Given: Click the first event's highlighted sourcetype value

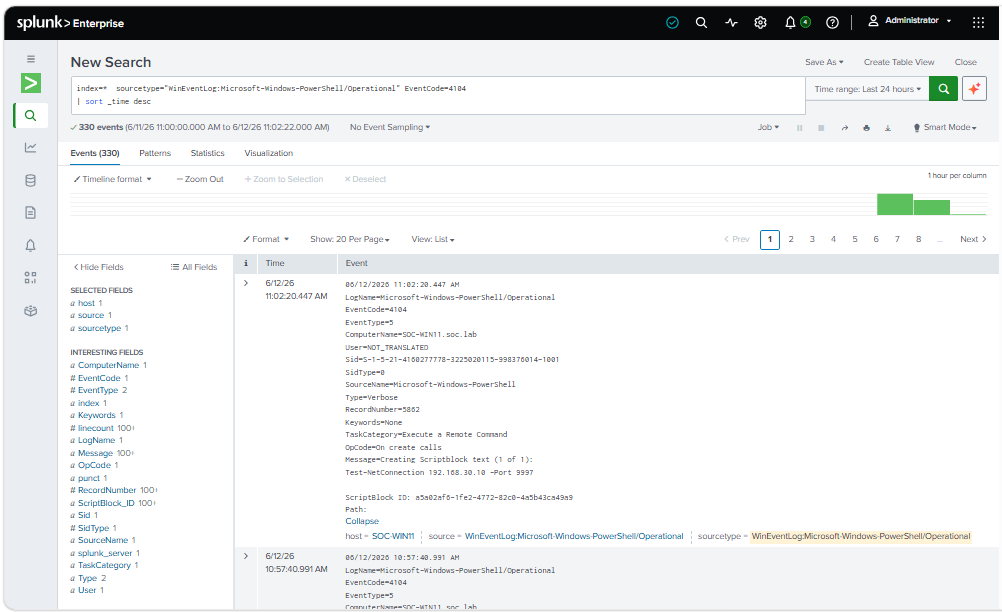Looking at the screenshot, I should point(861,536).
